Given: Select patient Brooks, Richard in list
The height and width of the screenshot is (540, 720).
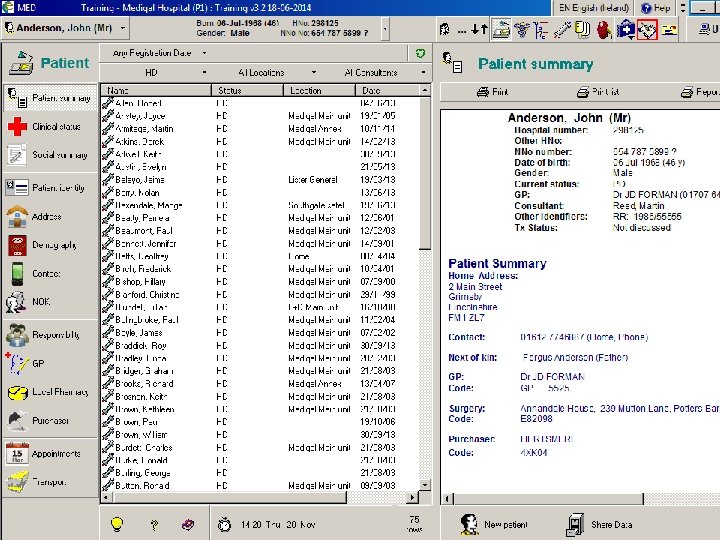Looking at the screenshot, I should [x=259, y=383].
